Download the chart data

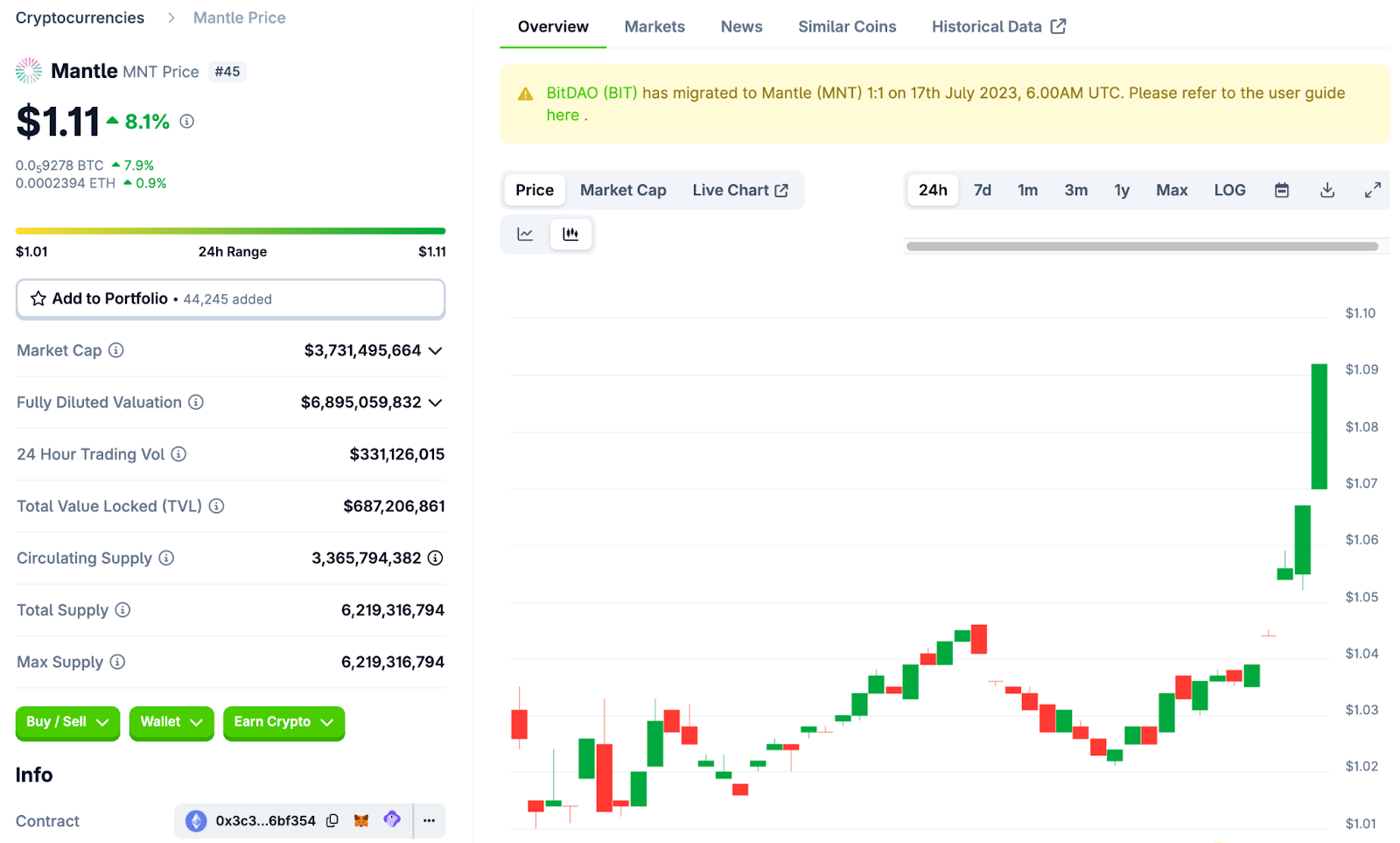click(x=1327, y=190)
